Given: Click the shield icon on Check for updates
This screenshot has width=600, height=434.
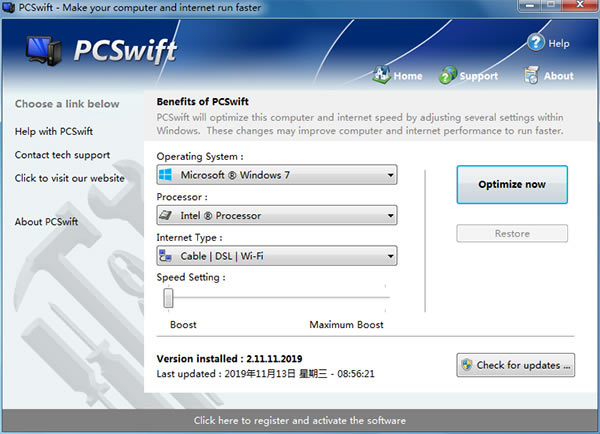Looking at the screenshot, I should pos(466,365).
